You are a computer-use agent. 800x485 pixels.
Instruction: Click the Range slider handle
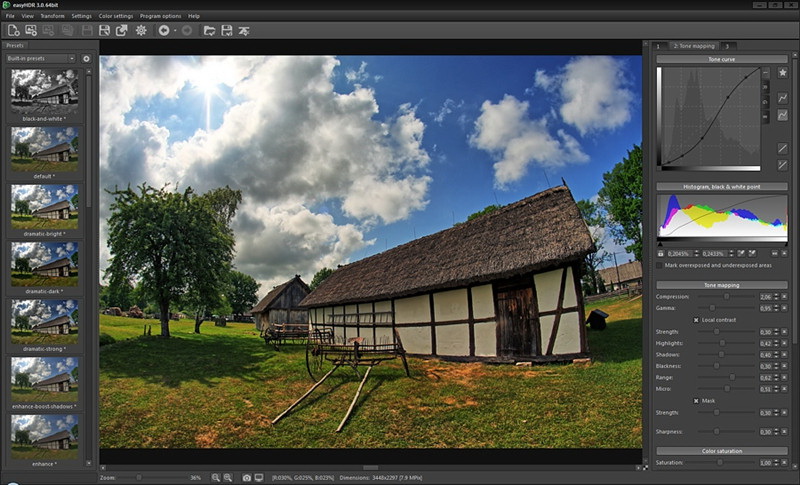click(732, 377)
